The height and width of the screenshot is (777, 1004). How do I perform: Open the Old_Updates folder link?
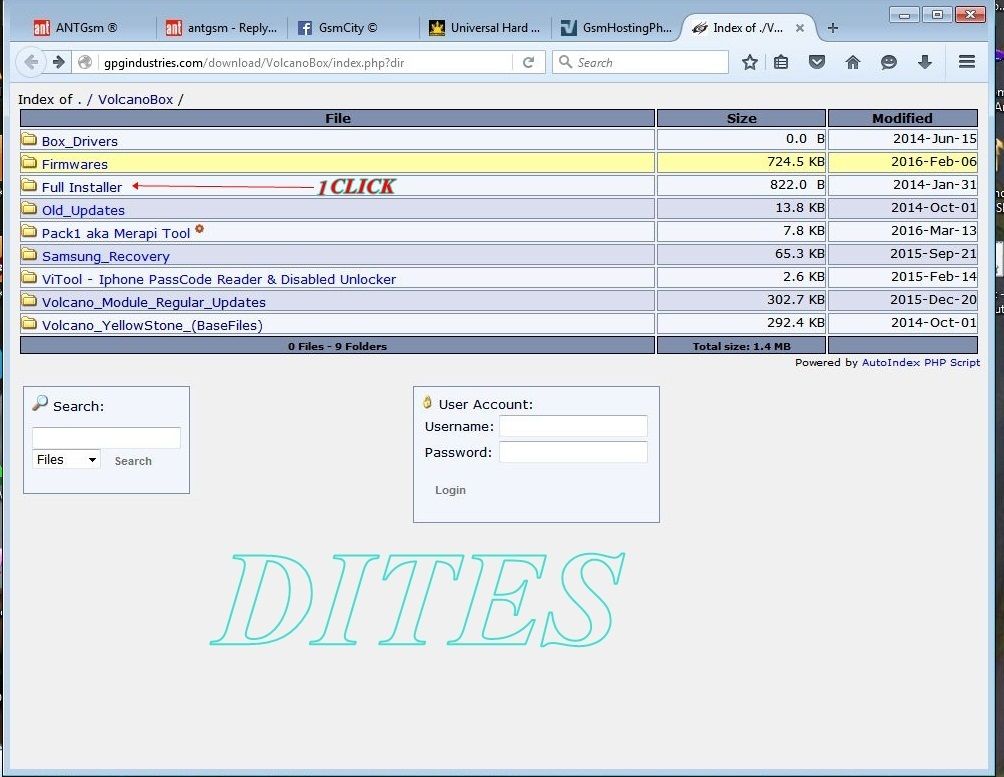coord(83,210)
